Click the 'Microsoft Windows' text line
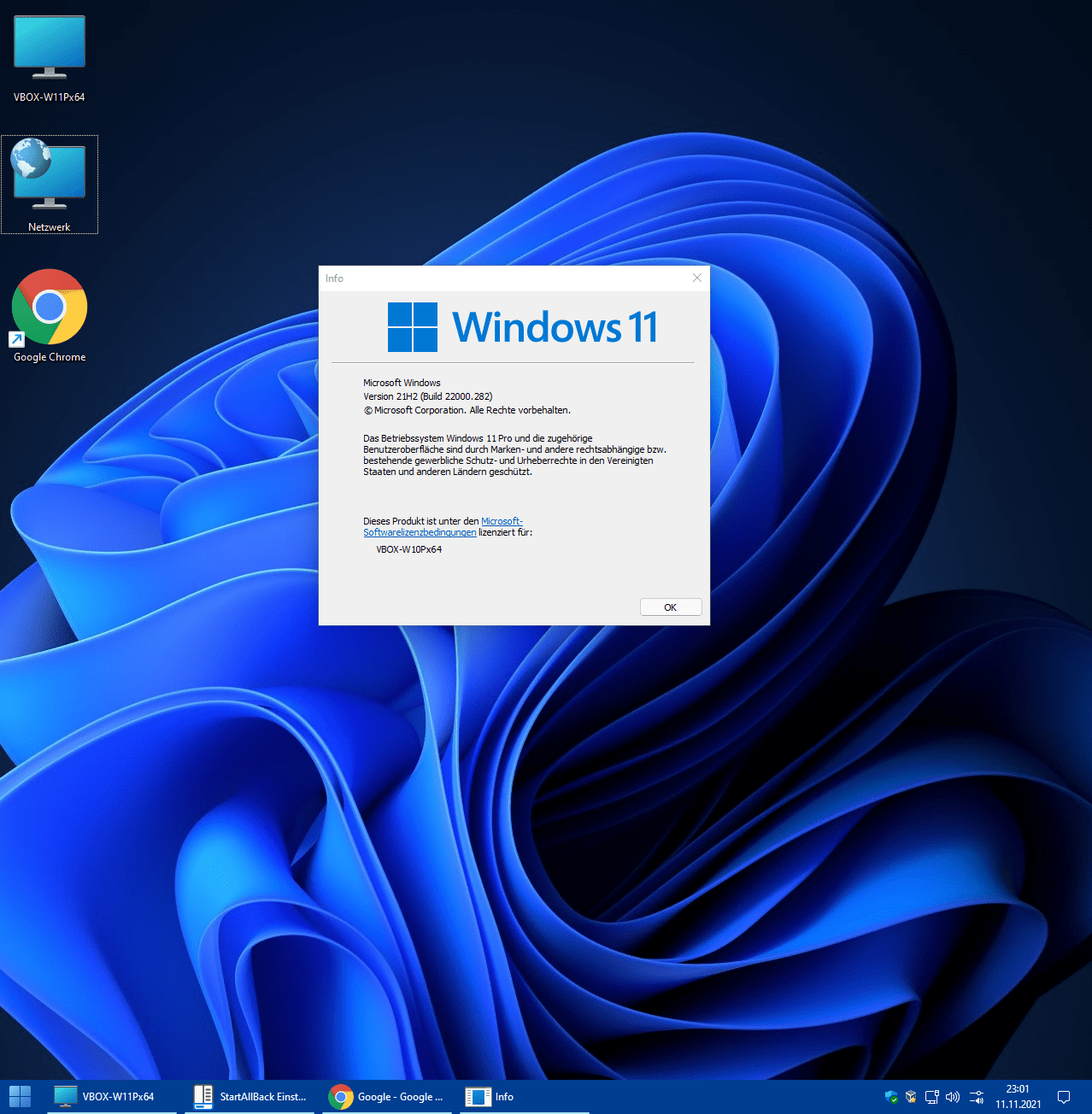Screen dimensions: 1092x1114 [x=402, y=383]
